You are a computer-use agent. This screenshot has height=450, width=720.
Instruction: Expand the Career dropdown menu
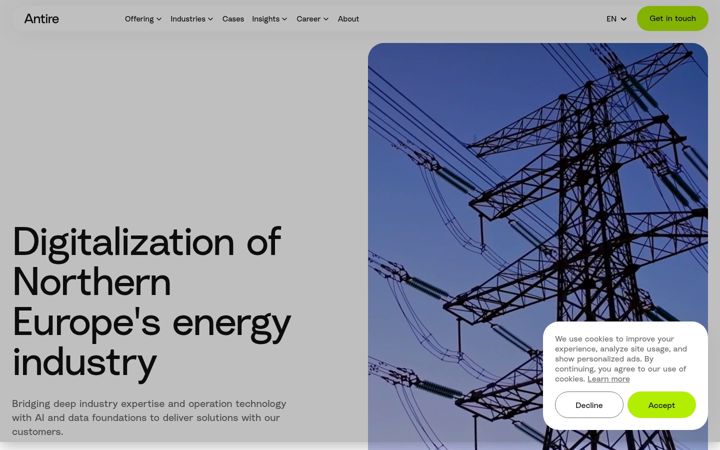tap(312, 19)
